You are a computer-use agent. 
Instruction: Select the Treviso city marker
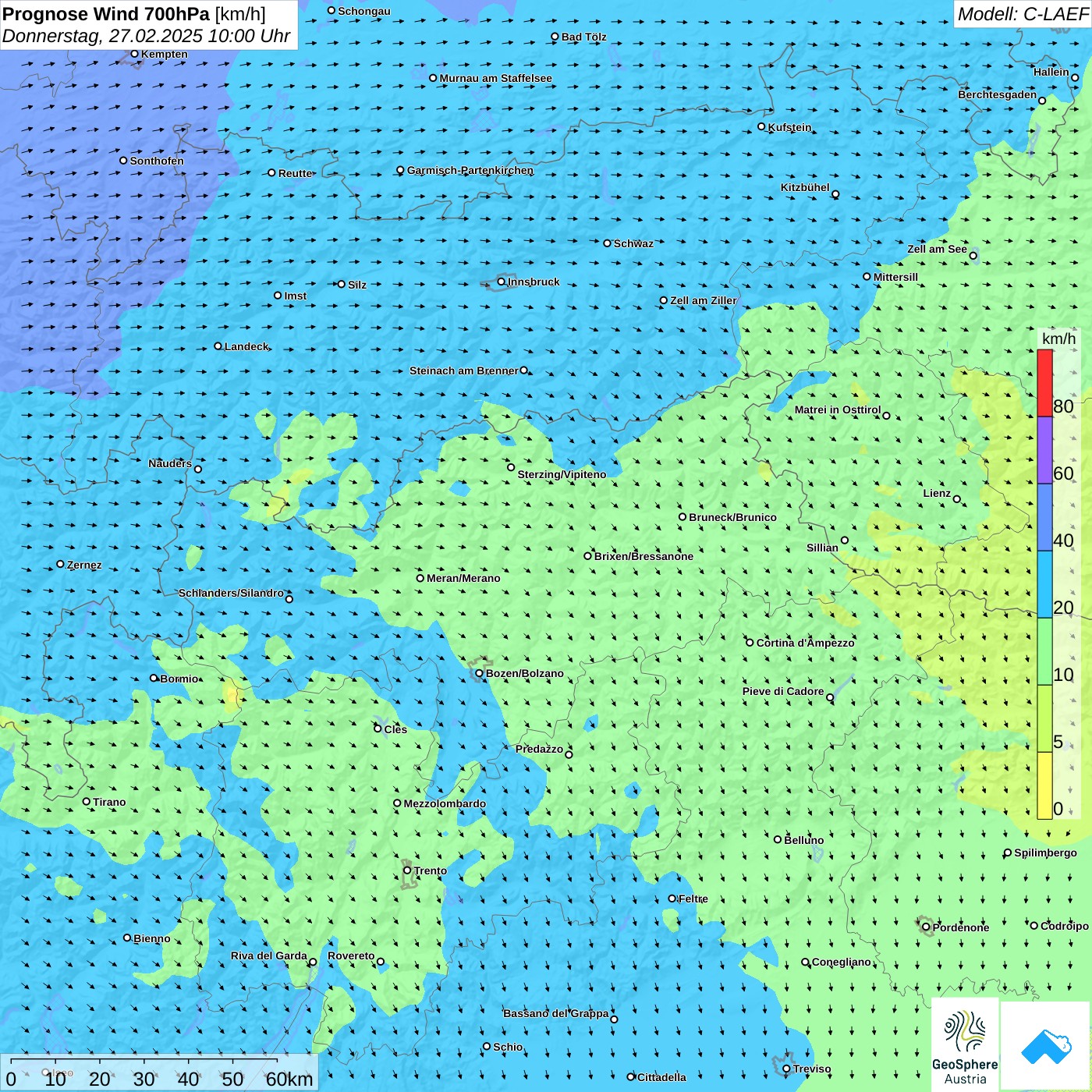pyautogui.click(x=787, y=1069)
